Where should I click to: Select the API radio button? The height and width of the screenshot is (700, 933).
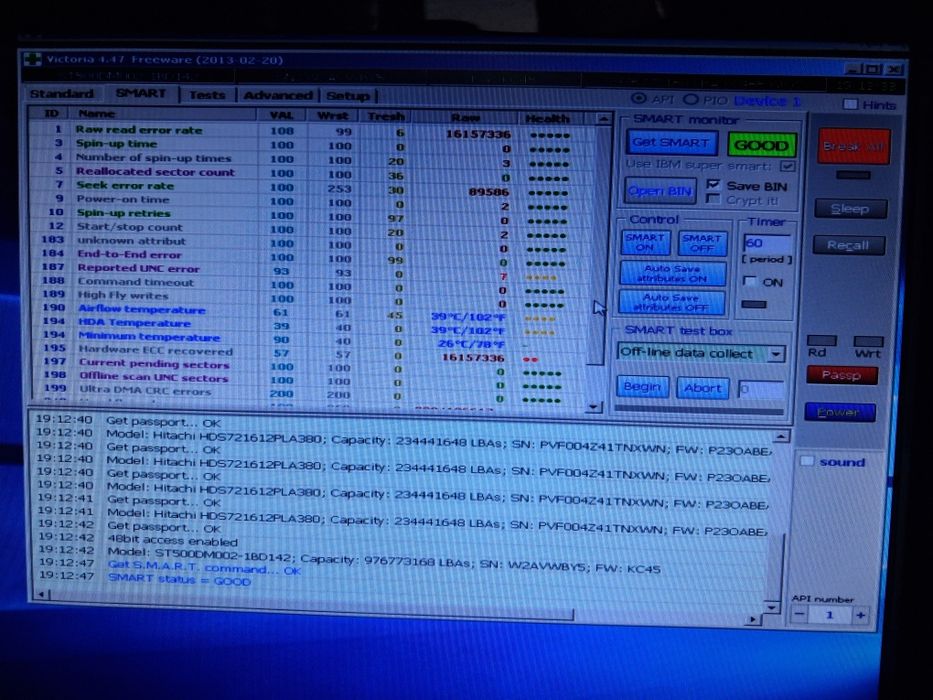pyautogui.click(x=638, y=98)
